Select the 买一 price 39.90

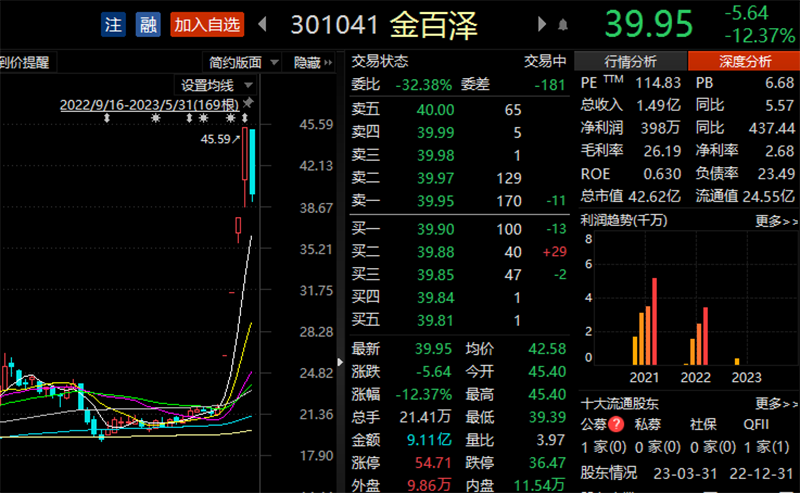[x=435, y=229]
